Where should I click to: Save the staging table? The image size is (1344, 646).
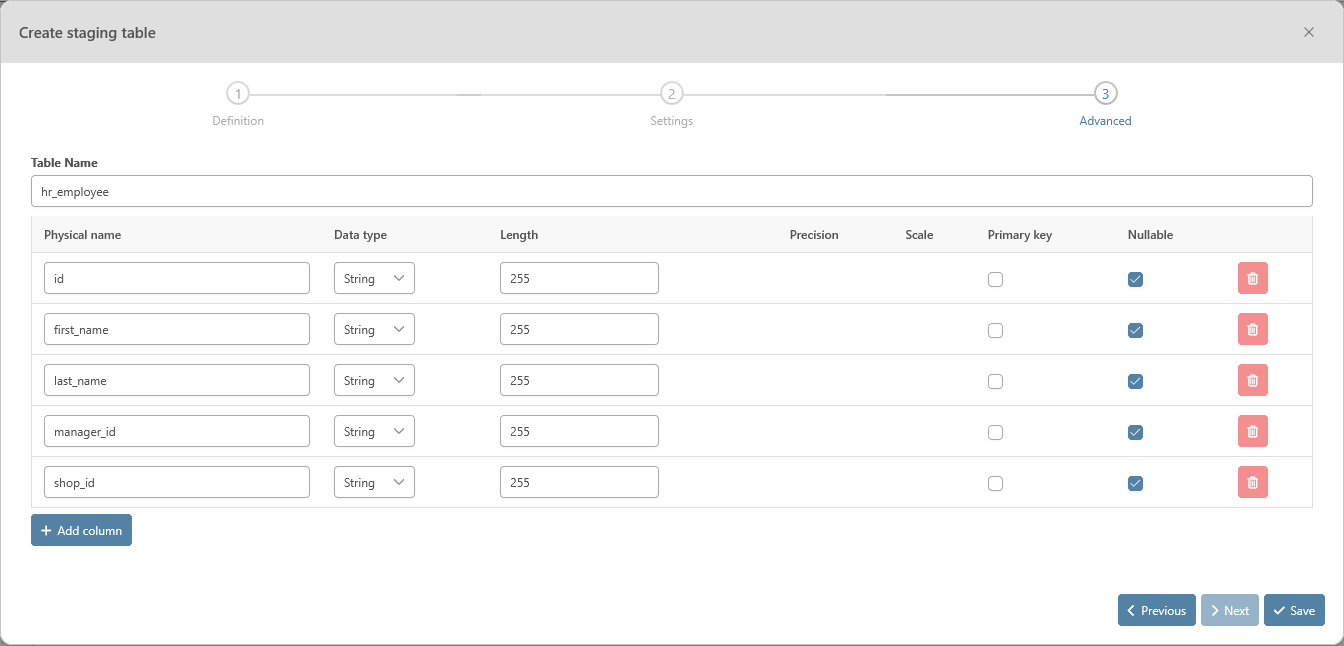tap(1294, 611)
